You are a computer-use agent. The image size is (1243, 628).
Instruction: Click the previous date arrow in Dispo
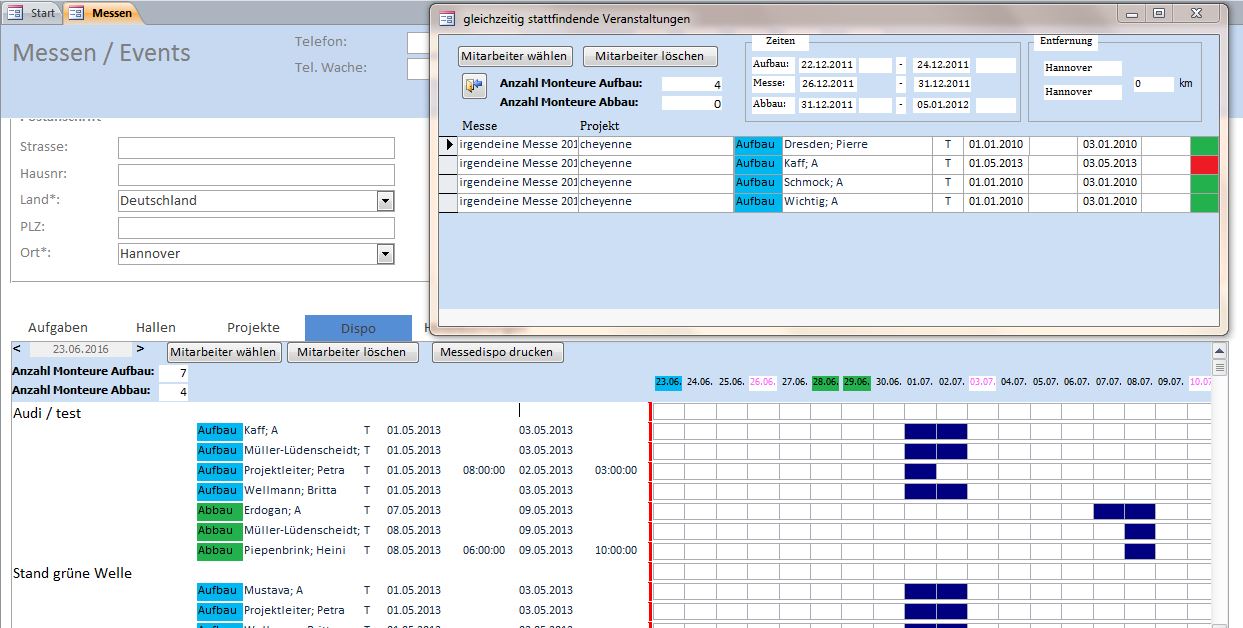click(17, 349)
